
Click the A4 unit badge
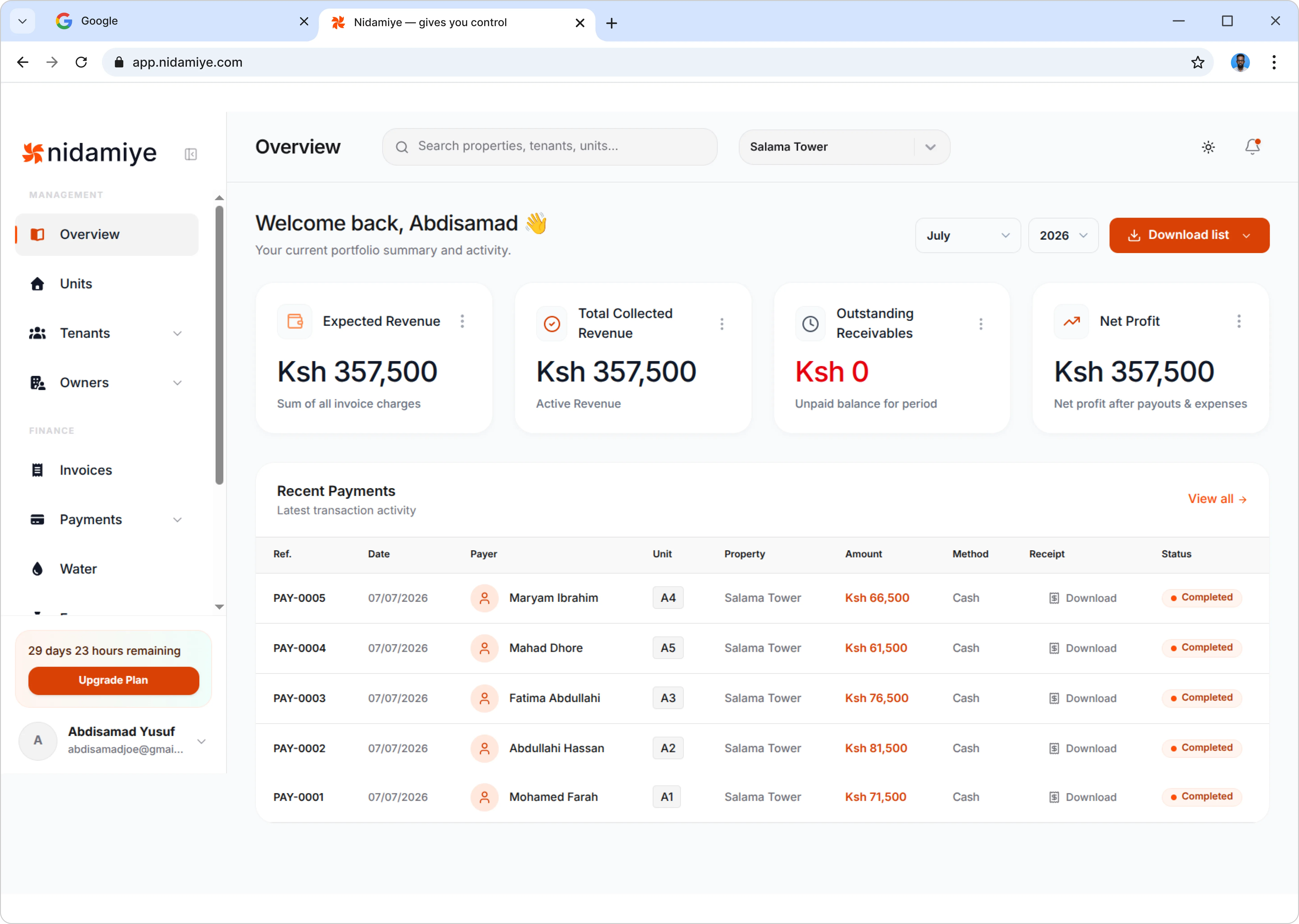point(668,598)
